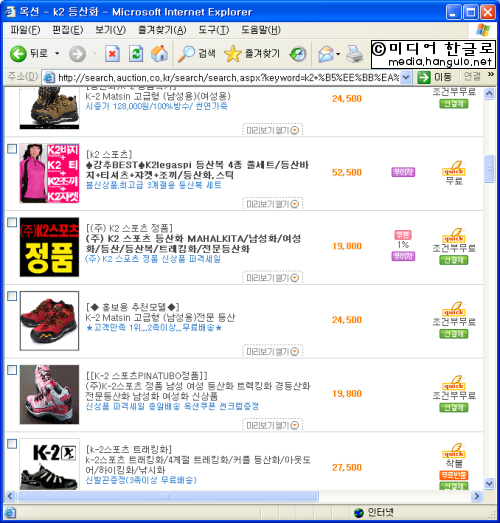Open the k-2스포츠 트레킹화 4계절 listing title
Screen dimensions: 500x523
(x=198, y=465)
